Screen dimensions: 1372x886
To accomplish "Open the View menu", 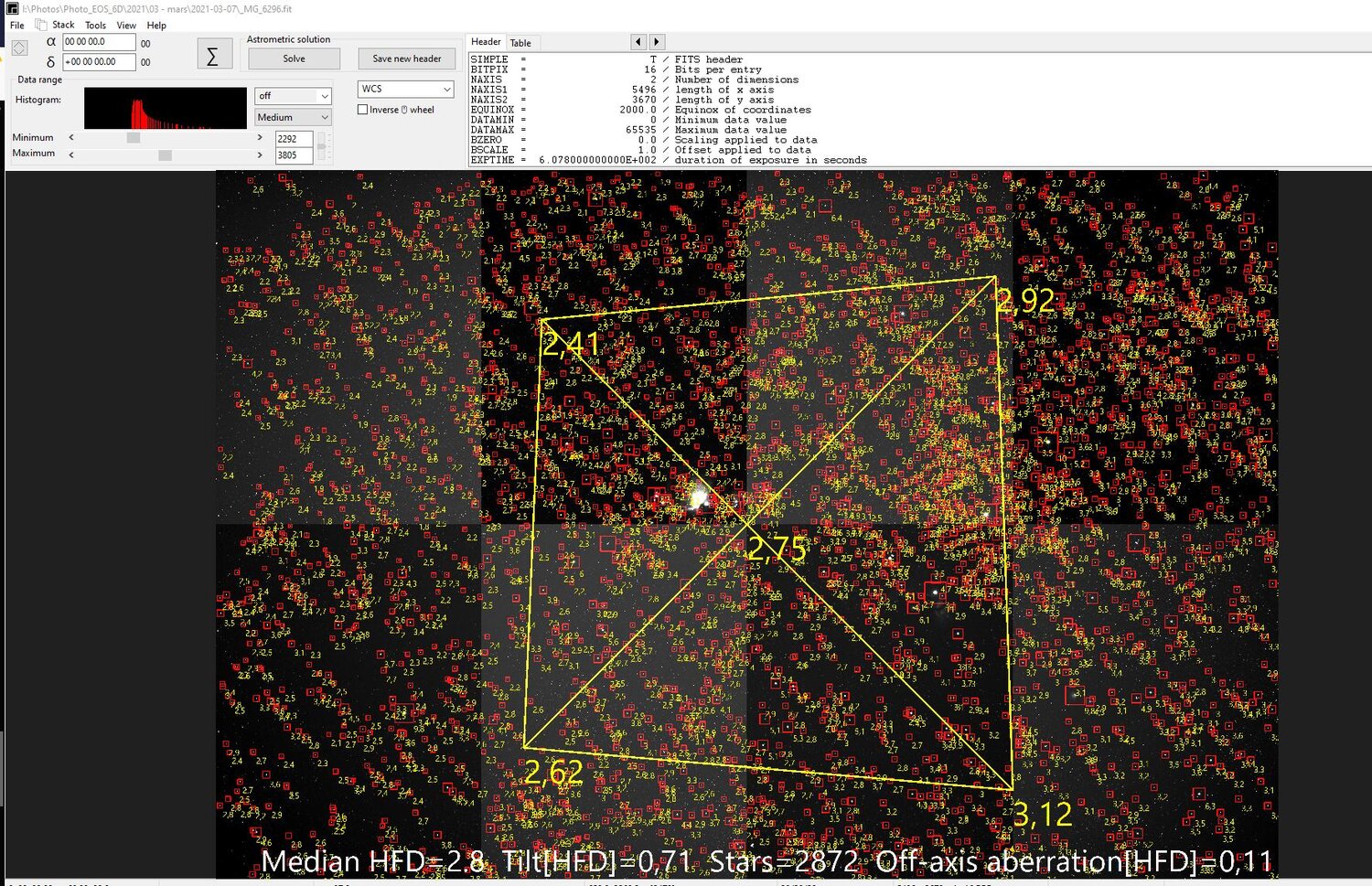I will pos(126,26).
